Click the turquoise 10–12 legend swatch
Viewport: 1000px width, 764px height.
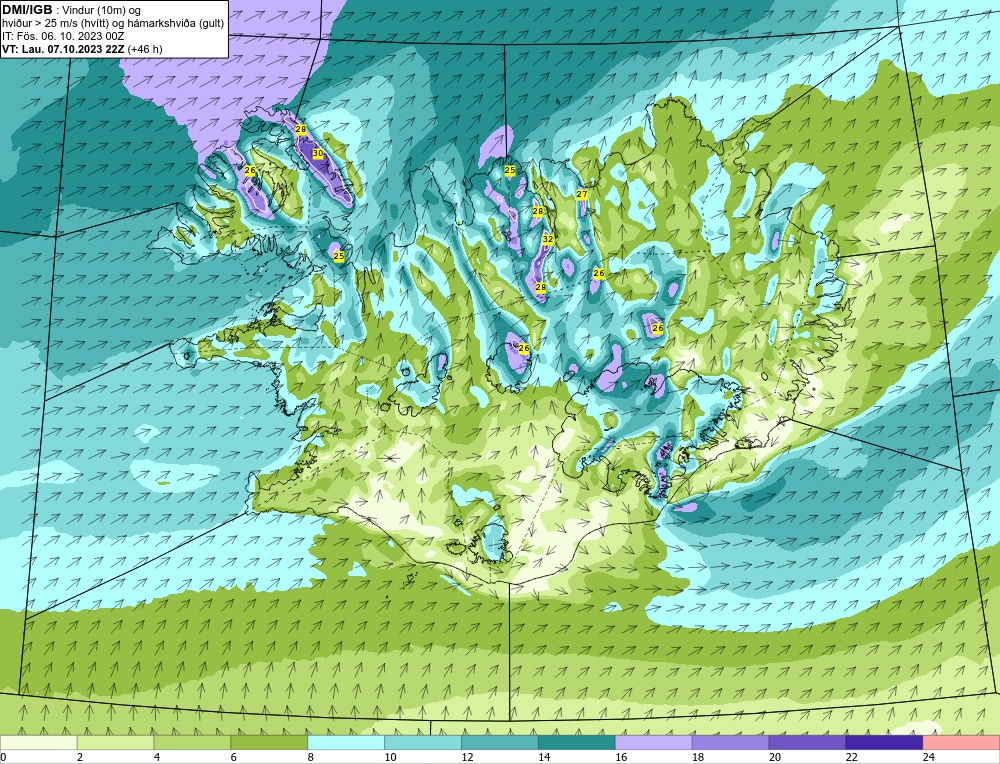(x=423, y=742)
